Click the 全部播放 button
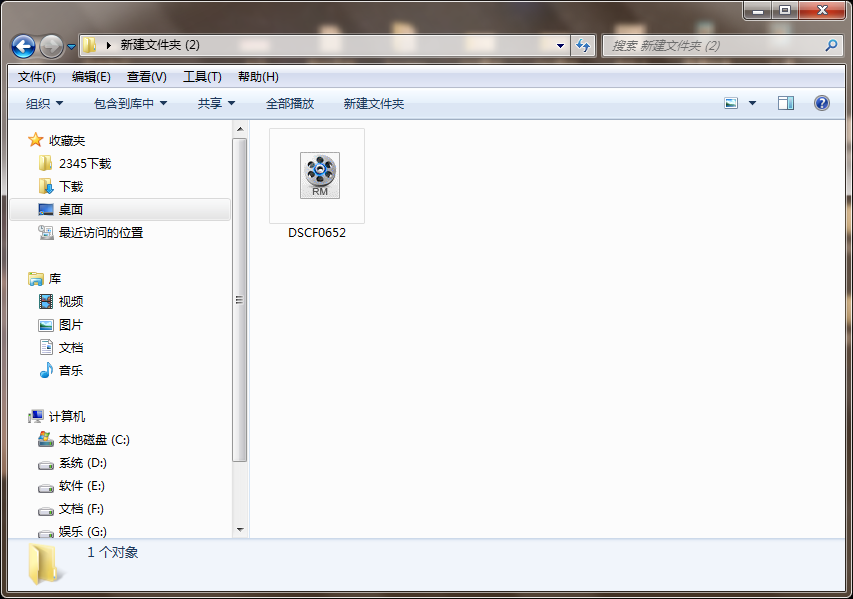The image size is (853, 599). 290,103
